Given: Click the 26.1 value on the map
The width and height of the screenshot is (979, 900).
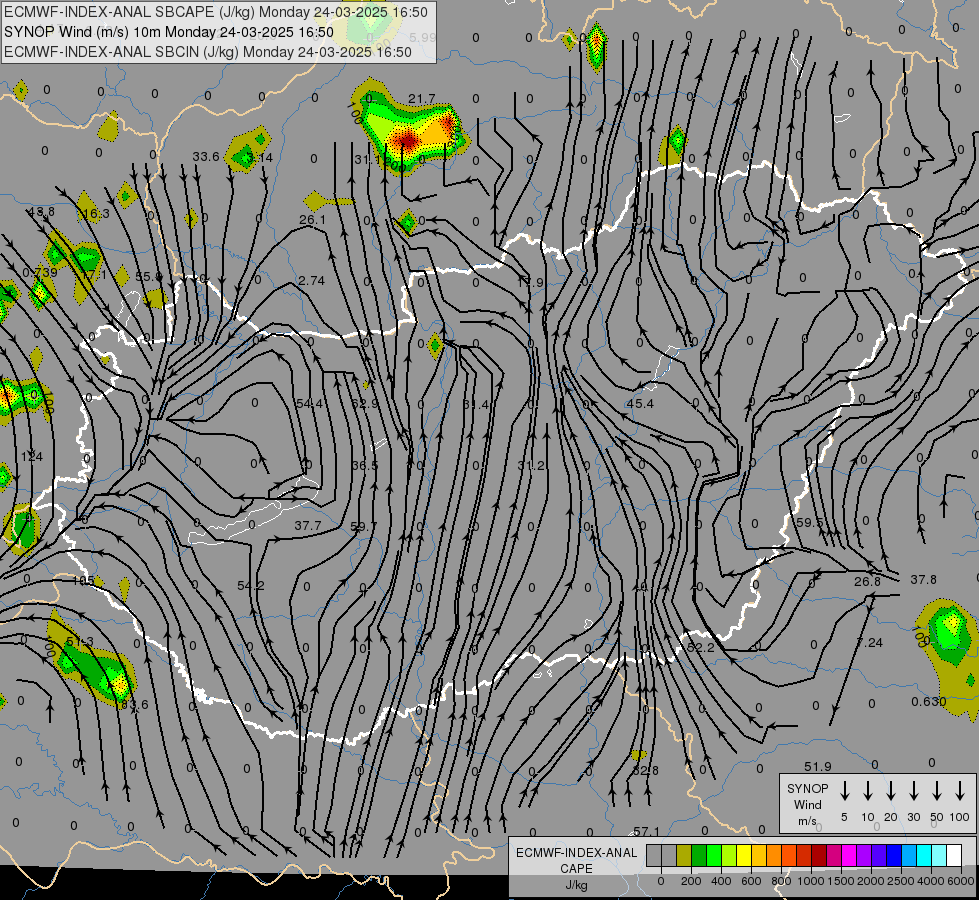Looking at the screenshot, I should pyautogui.click(x=312, y=219).
